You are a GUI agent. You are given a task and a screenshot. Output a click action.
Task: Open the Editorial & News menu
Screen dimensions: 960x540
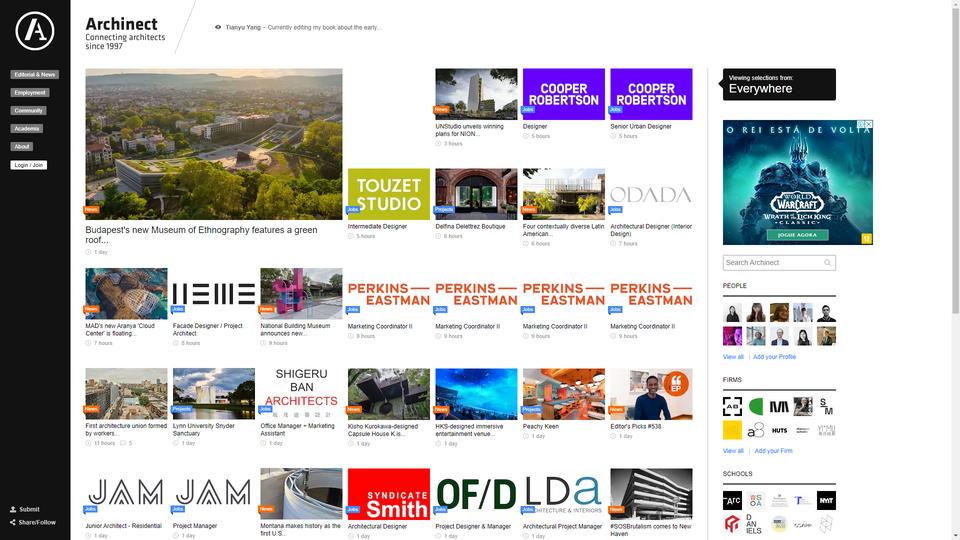click(x=35, y=75)
